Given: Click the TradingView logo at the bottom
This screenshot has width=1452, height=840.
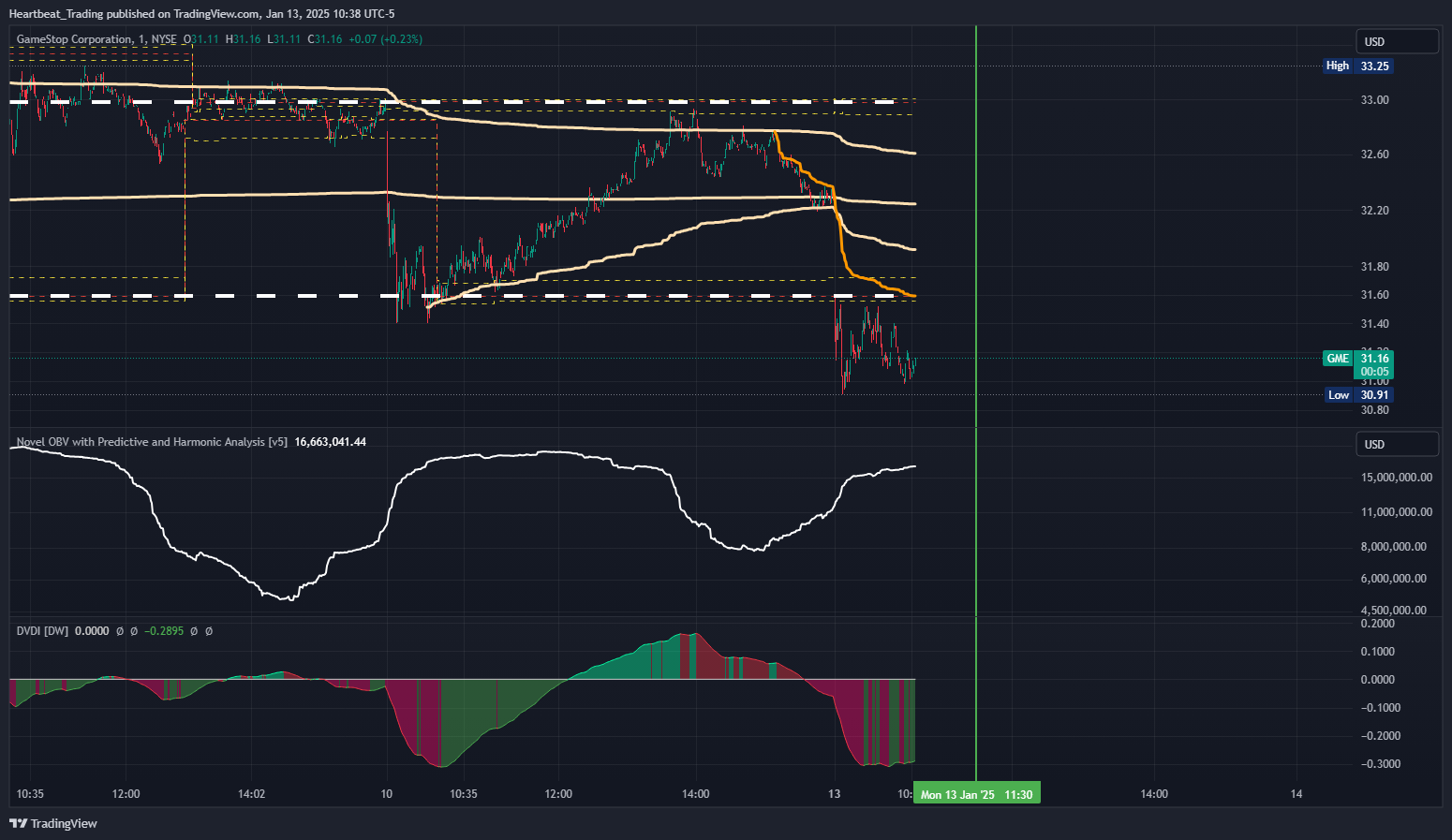Looking at the screenshot, I should click(53, 823).
